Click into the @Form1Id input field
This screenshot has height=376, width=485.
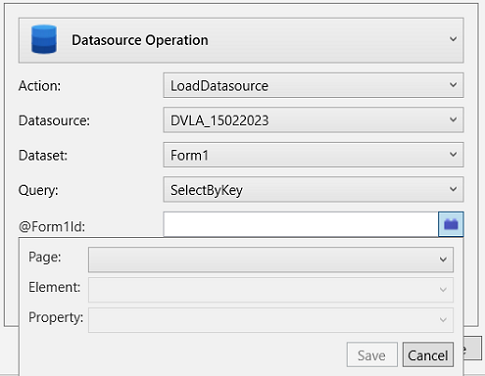(x=301, y=224)
